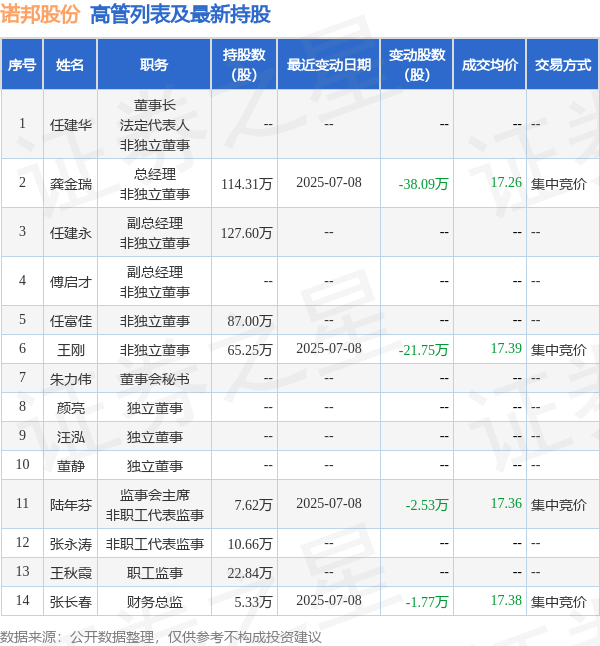
Task: Click serial number 10
Action: pyautogui.click(x=22, y=464)
